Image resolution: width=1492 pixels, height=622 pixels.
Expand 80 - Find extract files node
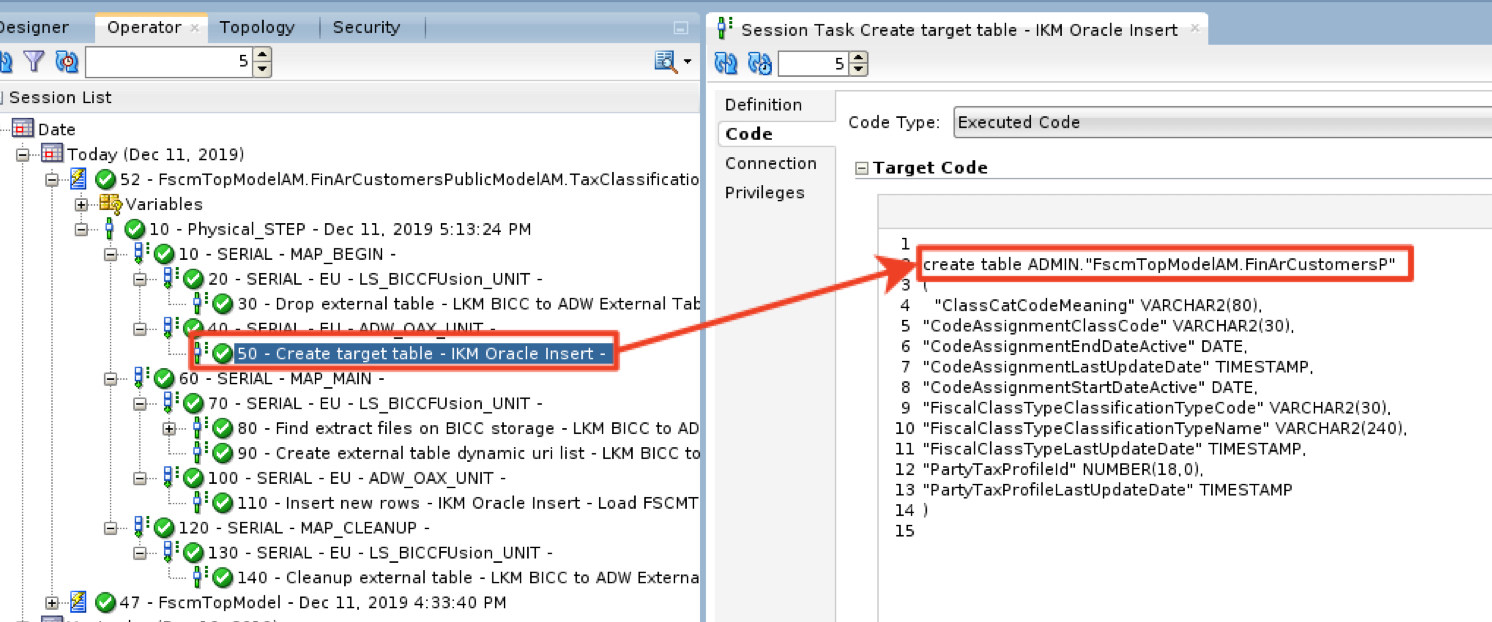(170, 428)
